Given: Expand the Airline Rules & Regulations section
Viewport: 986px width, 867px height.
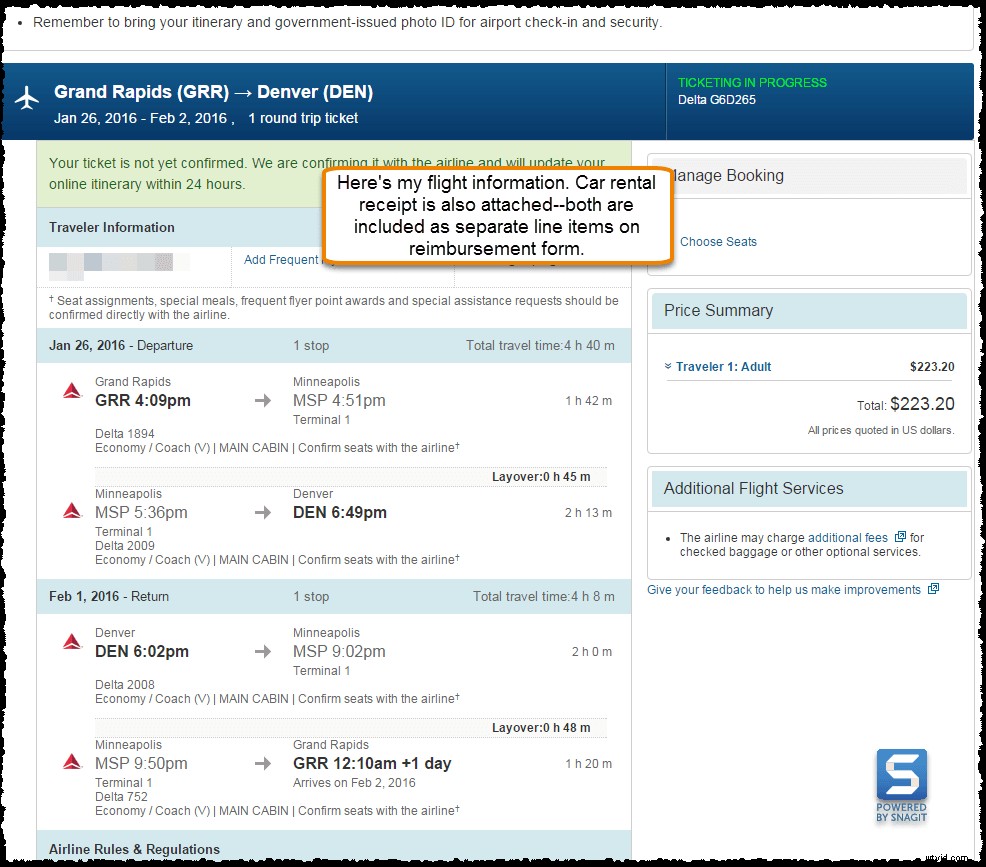Looking at the screenshot, I should pos(133,849).
